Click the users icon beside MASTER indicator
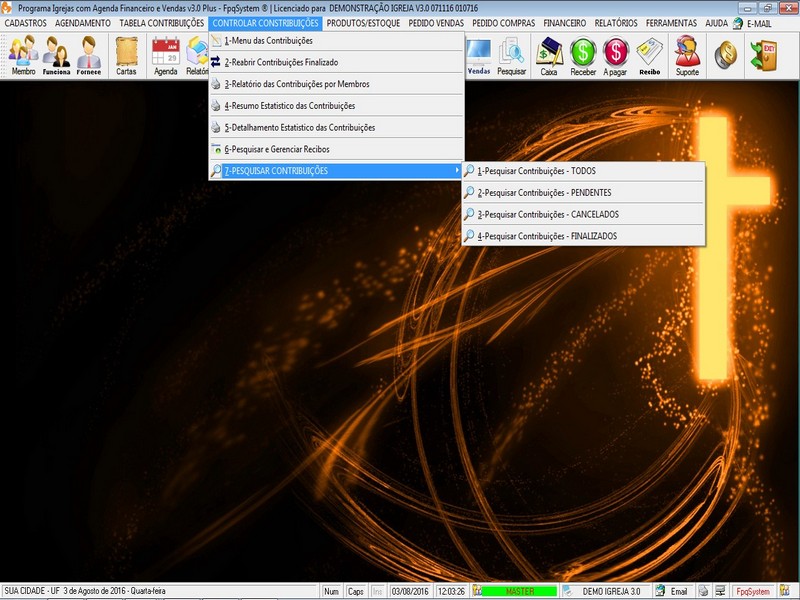Viewport: 800px width, 600px height. pos(477,591)
